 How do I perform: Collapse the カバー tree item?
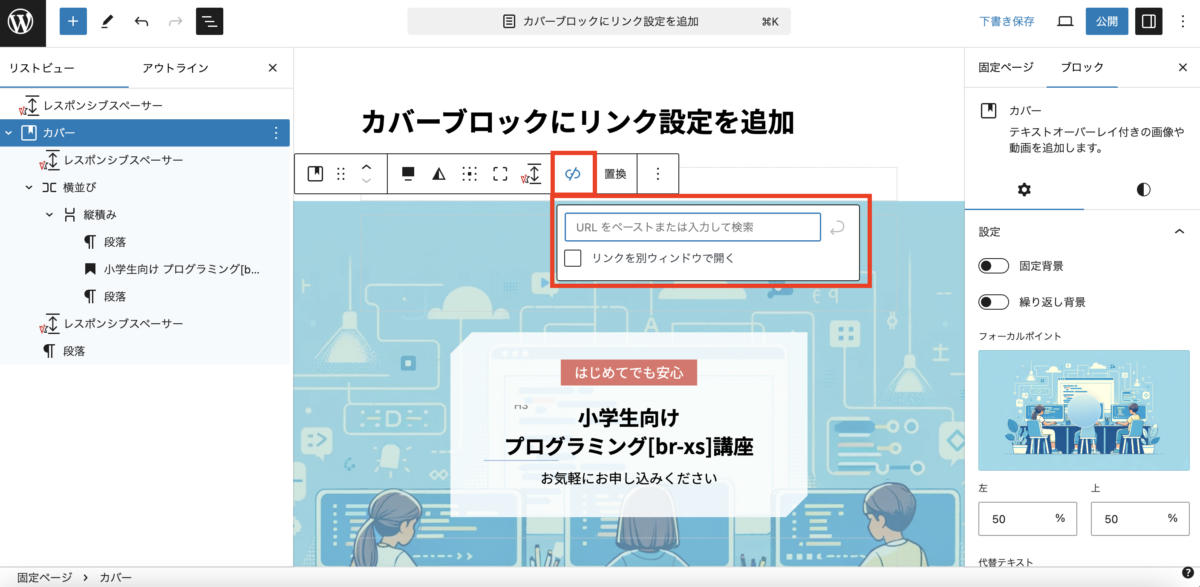8,132
